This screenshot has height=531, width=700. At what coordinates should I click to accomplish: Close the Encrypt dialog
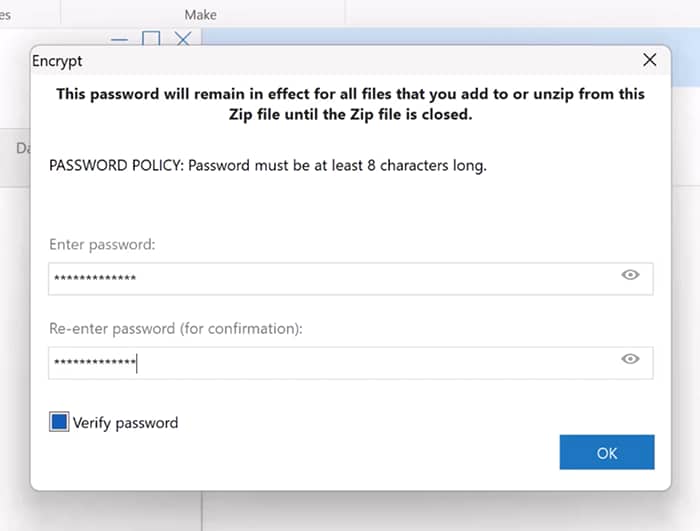pyautogui.click(x=650, y=60)
